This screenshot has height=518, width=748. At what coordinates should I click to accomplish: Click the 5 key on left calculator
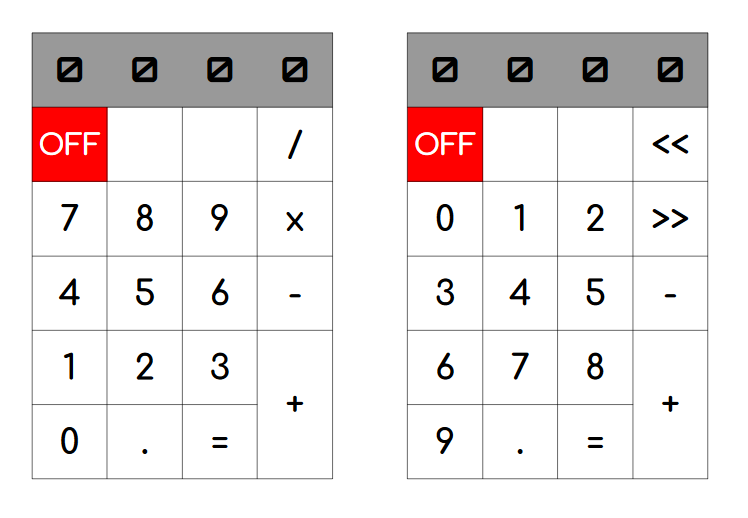pos(145,293)
